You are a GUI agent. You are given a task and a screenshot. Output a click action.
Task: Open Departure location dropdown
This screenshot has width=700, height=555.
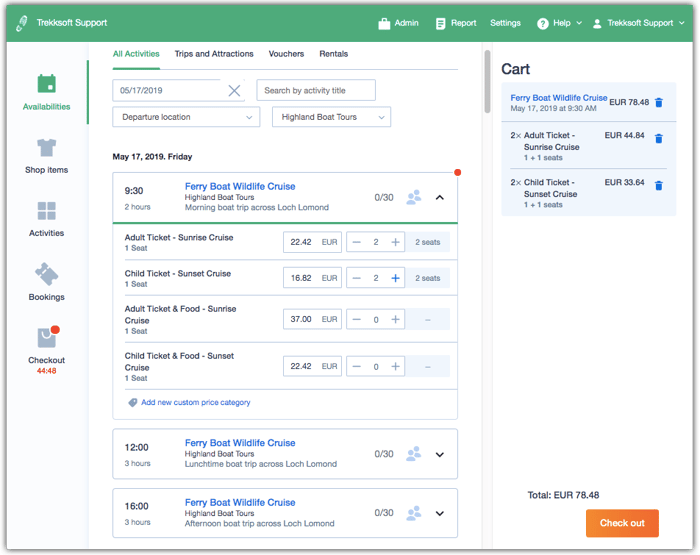pyautogui.click(x=186, y=117)
